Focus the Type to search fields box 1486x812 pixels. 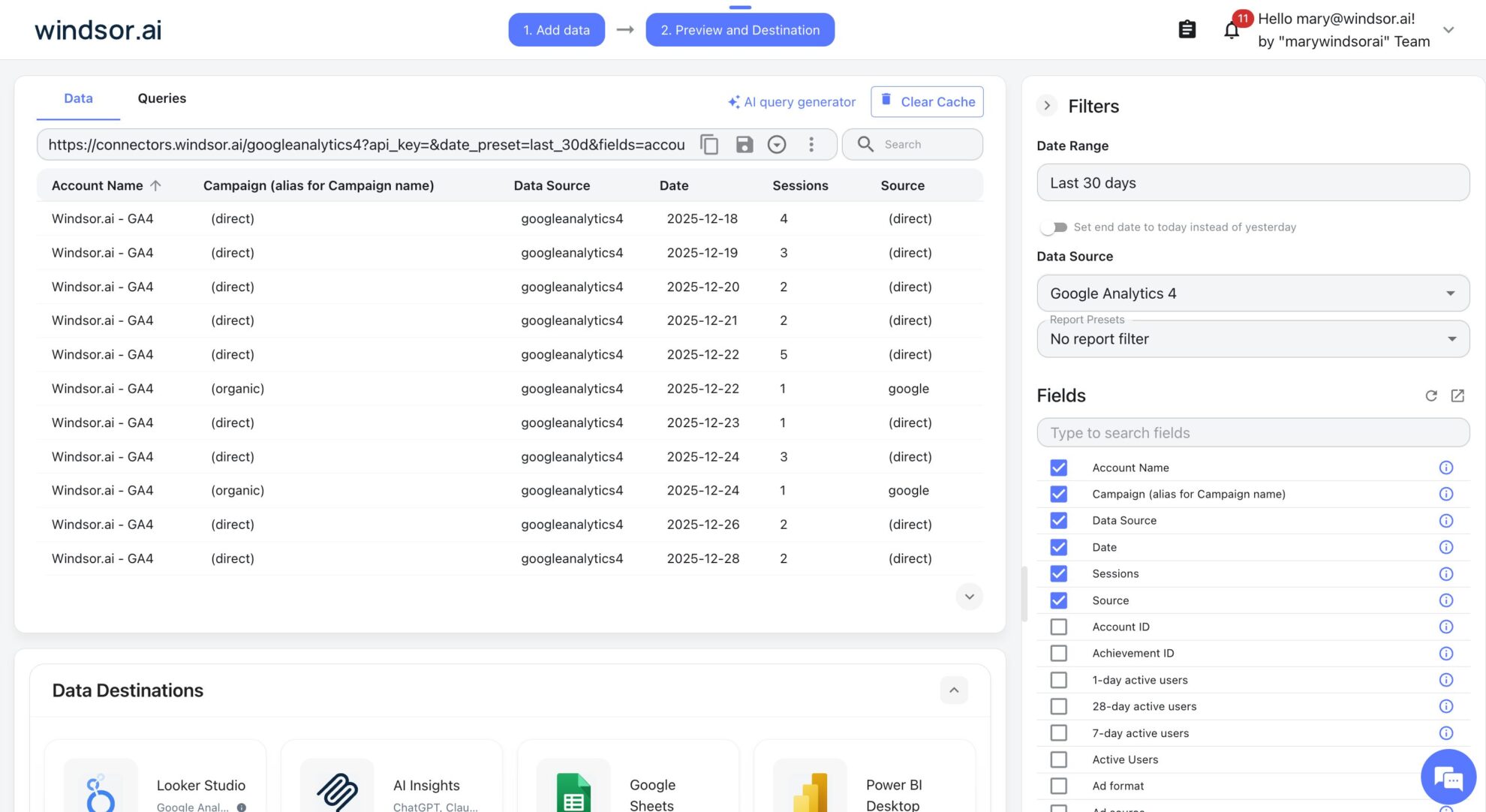click(x=1253, y=433)
